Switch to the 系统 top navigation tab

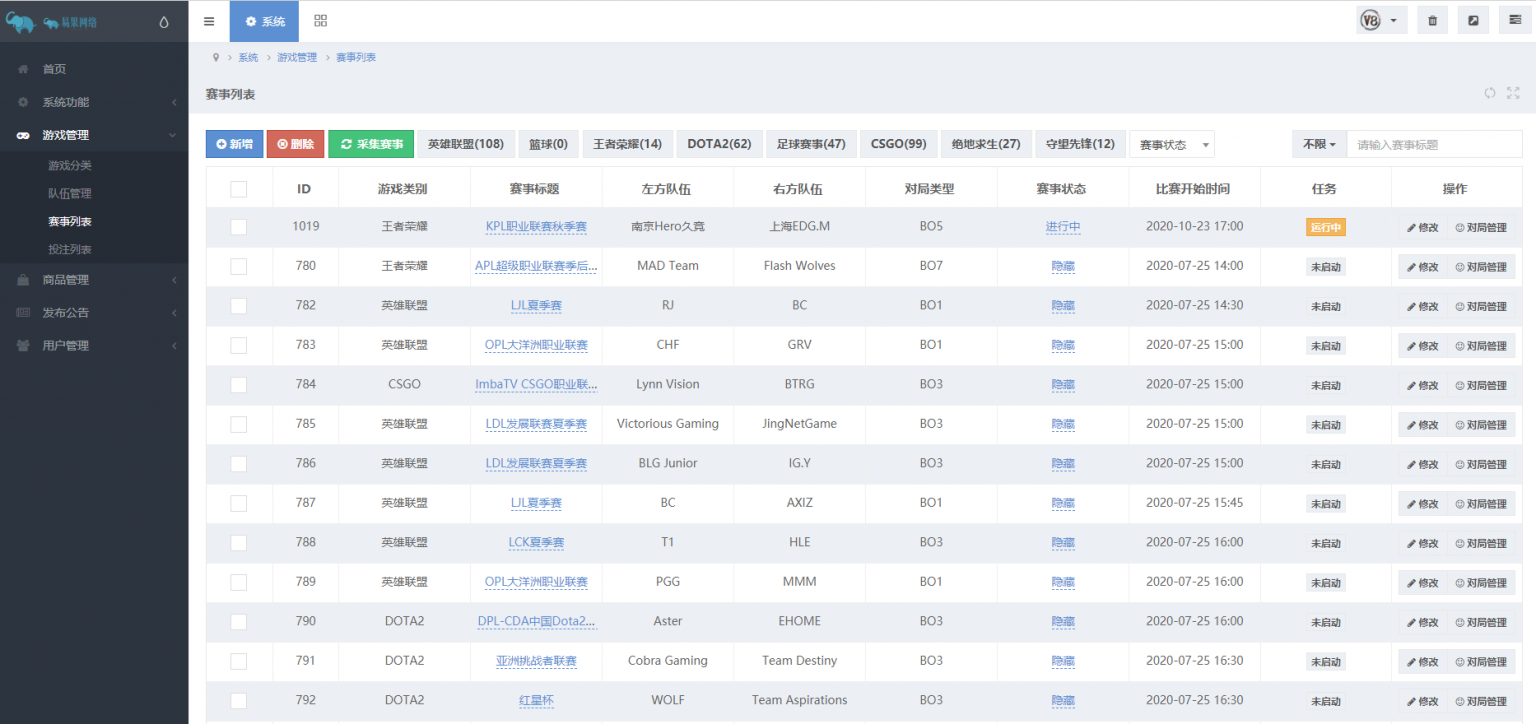[264, 20]
